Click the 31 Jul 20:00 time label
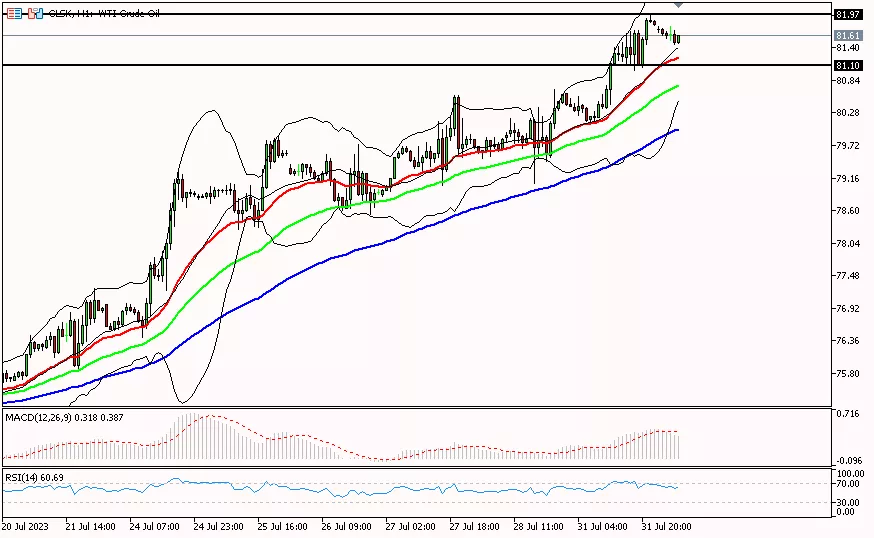This screenshot has width=874, height=538. pos(667,527)
